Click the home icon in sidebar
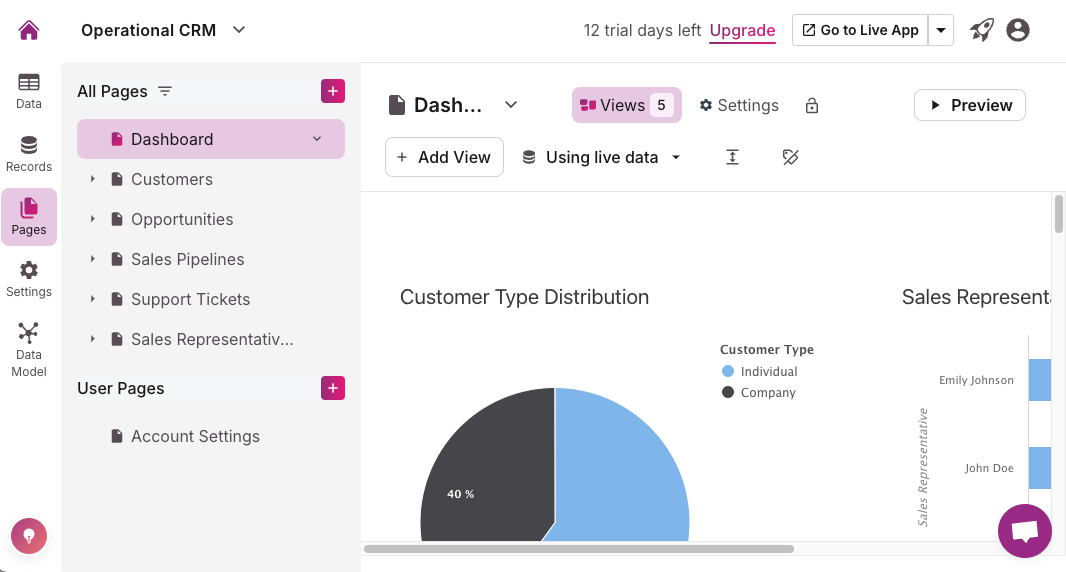1066x572 pixels. click(x=29, y=30)
